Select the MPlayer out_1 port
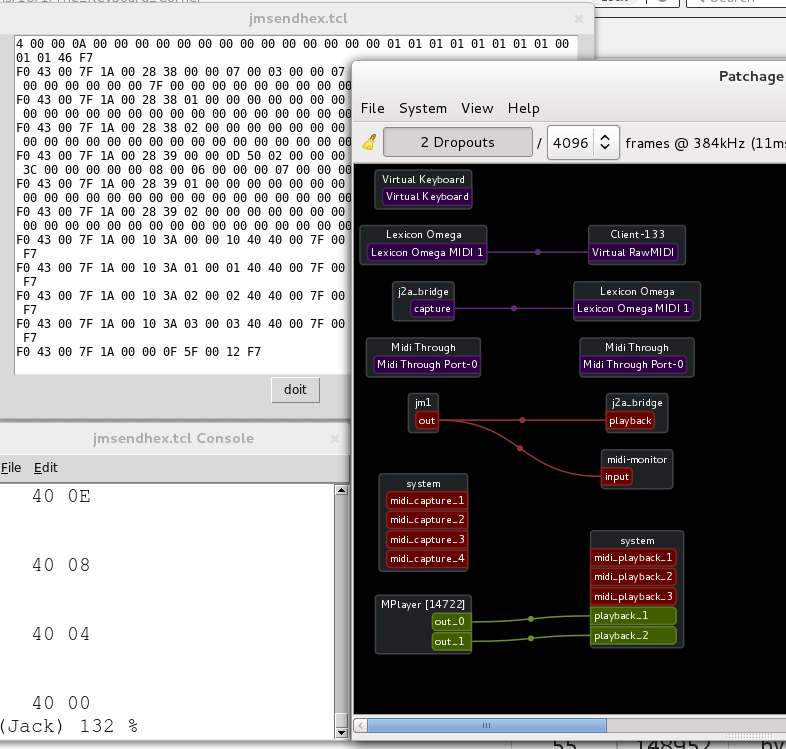Screen dimensions: 786x749 pos(451,641)
